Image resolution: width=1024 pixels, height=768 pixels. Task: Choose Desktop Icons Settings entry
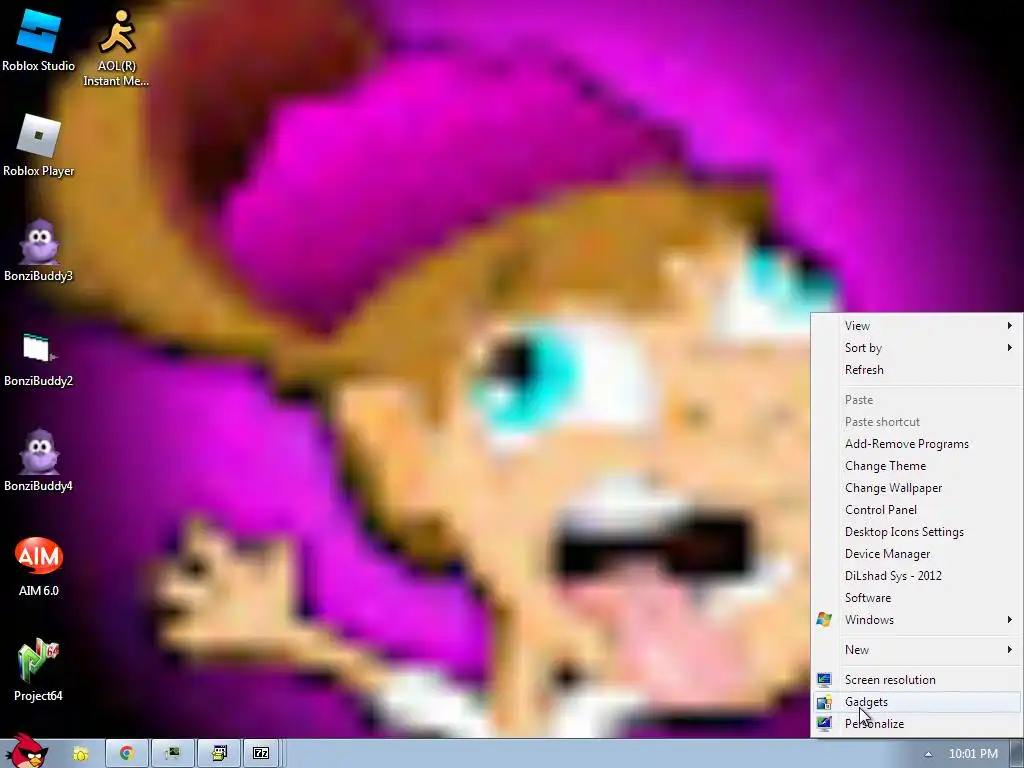pyautogui.click(x=916, y=532)
